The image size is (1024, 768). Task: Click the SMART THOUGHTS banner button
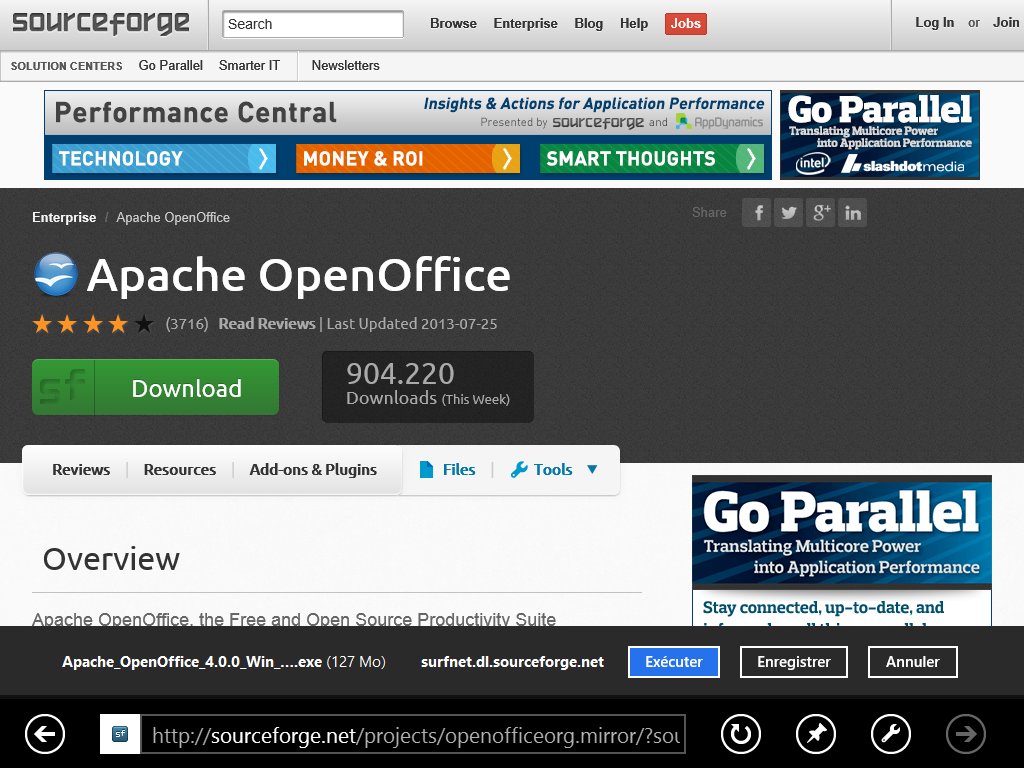point(652,159)
